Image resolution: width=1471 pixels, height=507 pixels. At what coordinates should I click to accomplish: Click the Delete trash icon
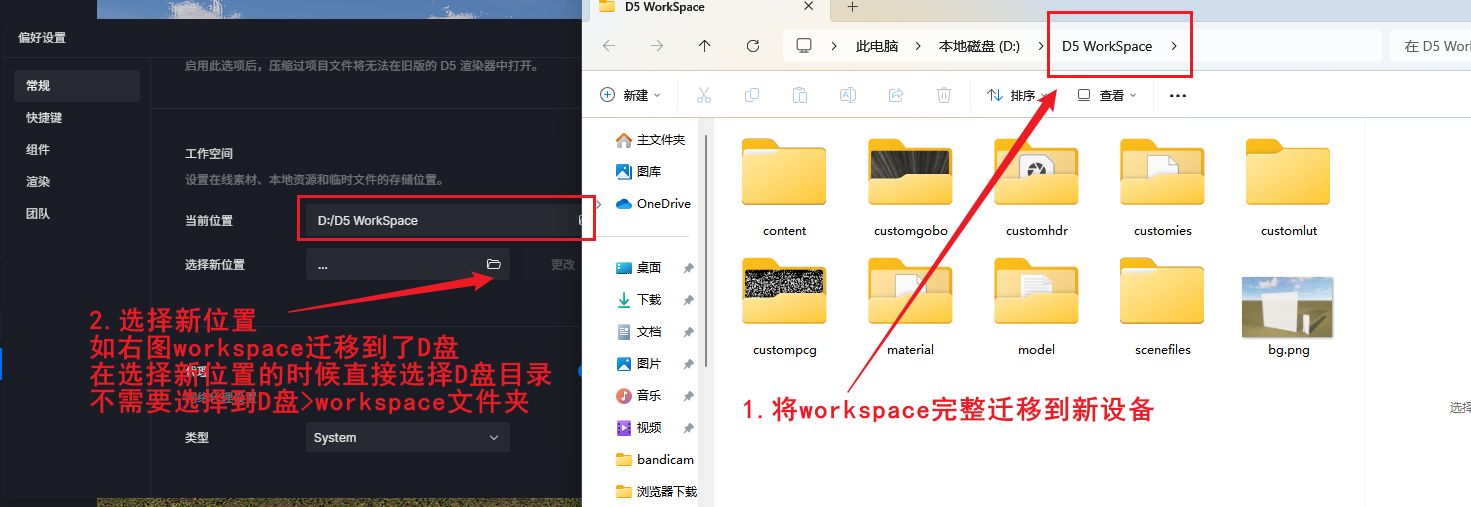click(943, 95)
